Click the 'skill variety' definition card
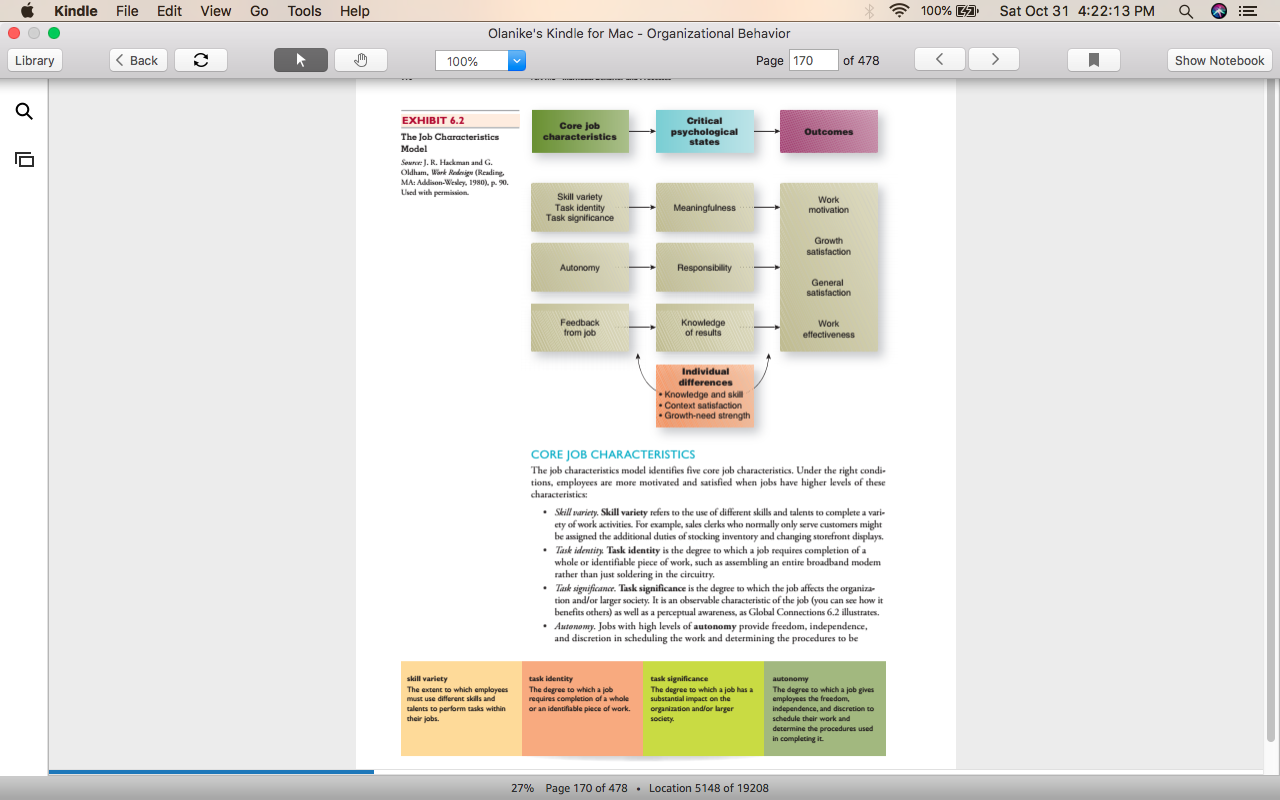The image size is (1280, 800). [x=461, y=708]
